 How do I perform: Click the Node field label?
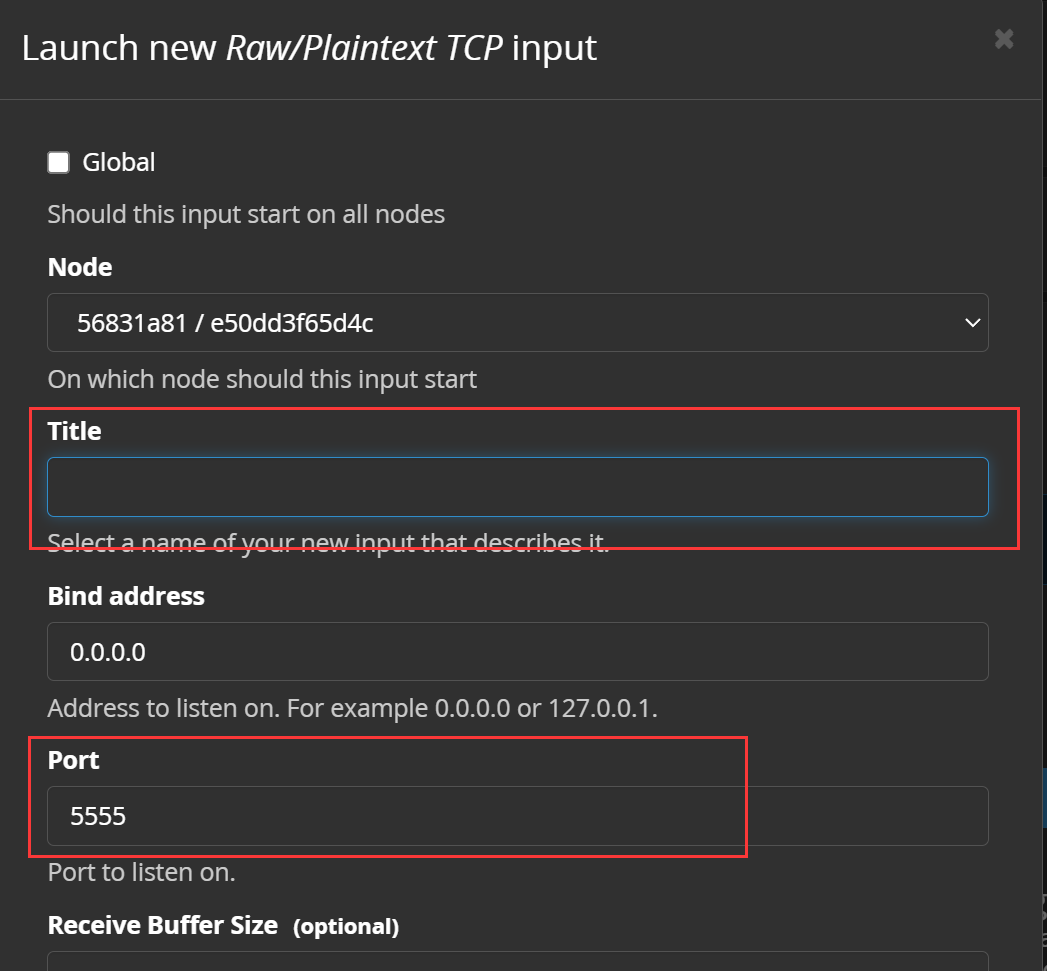[x=79, y=267]
